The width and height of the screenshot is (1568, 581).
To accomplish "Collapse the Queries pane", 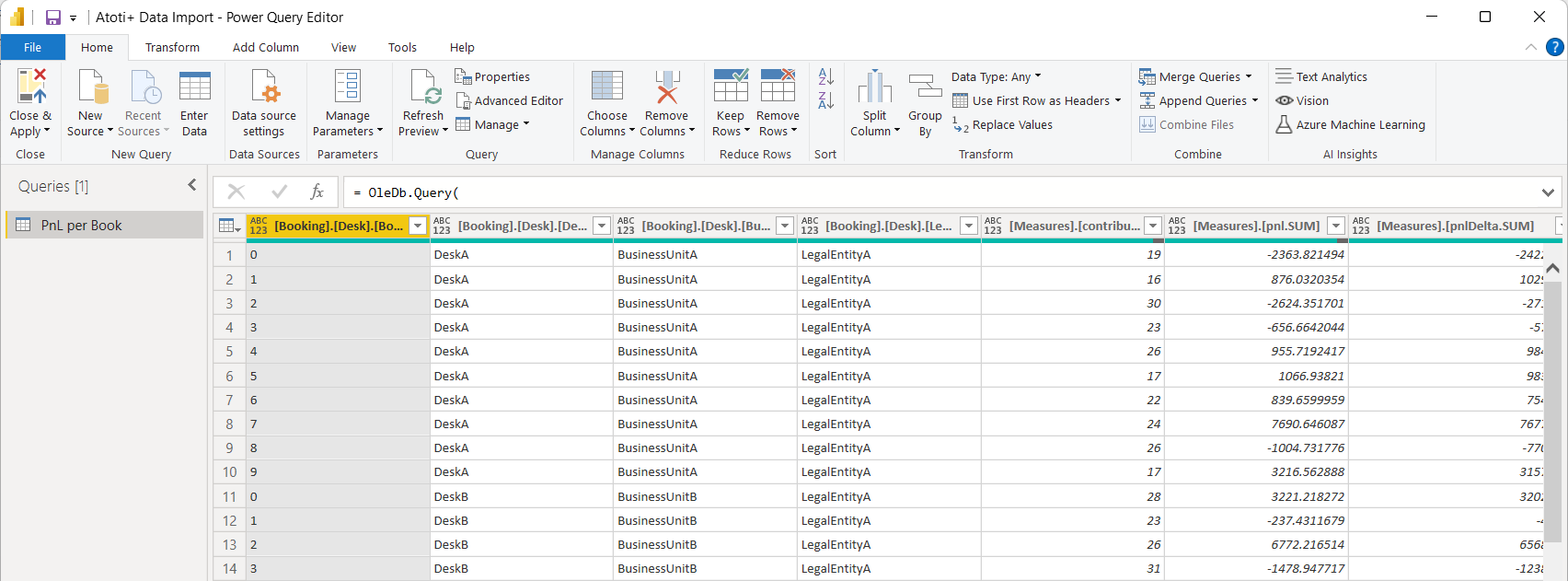I will tap(192, 185).
